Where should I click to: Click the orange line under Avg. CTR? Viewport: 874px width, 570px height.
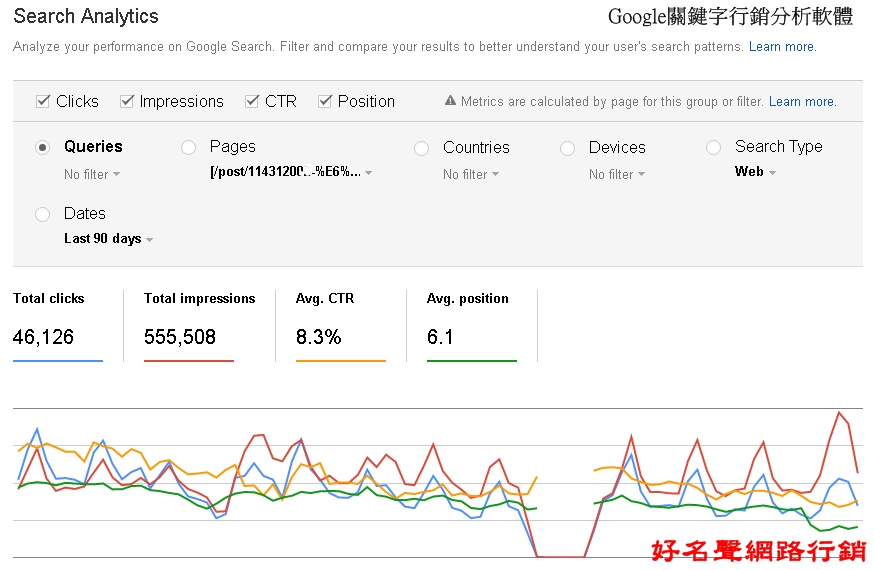pyautogui.click(x=341, y=361)
